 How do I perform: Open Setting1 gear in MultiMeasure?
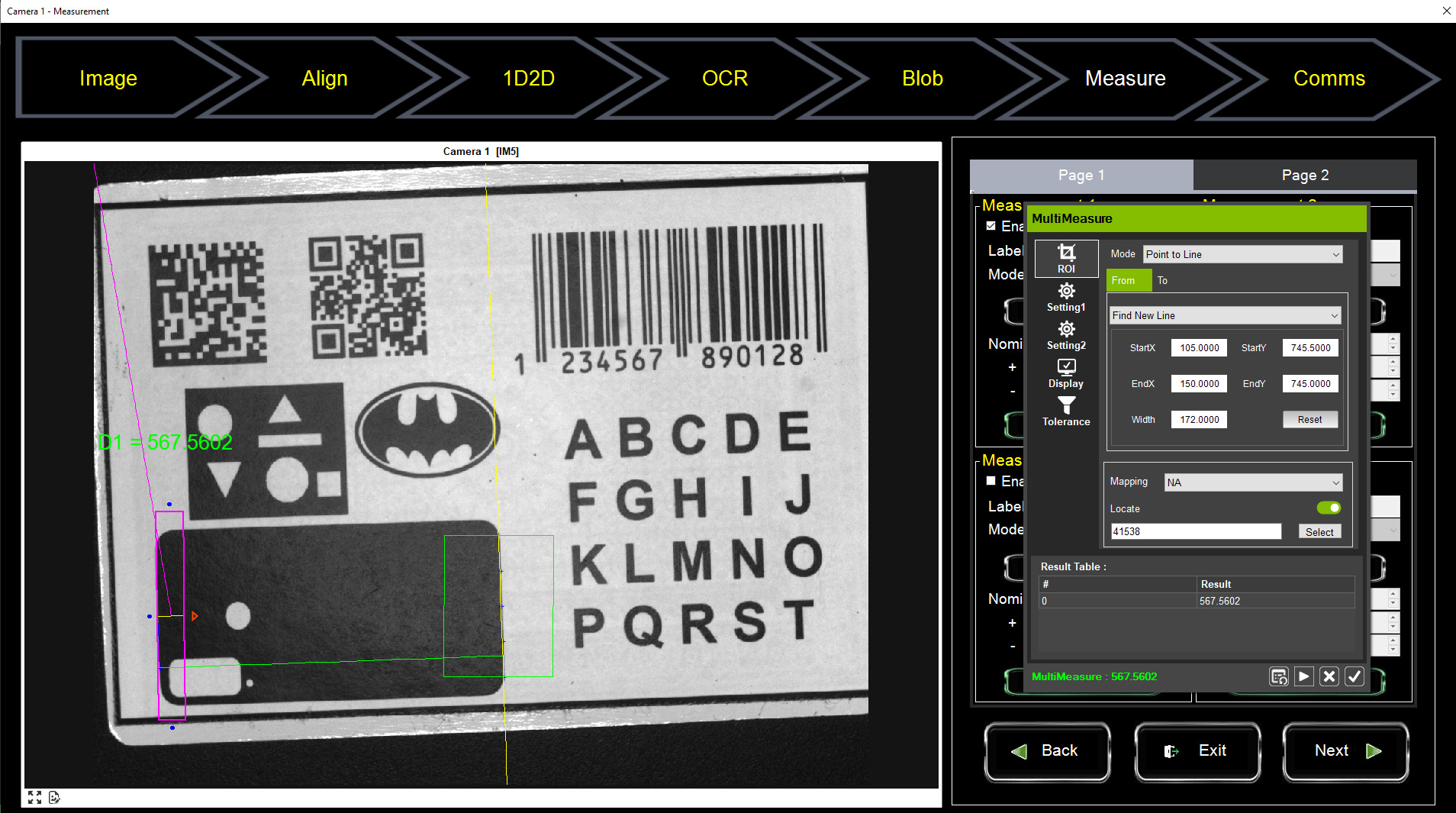pos(1066,297)
